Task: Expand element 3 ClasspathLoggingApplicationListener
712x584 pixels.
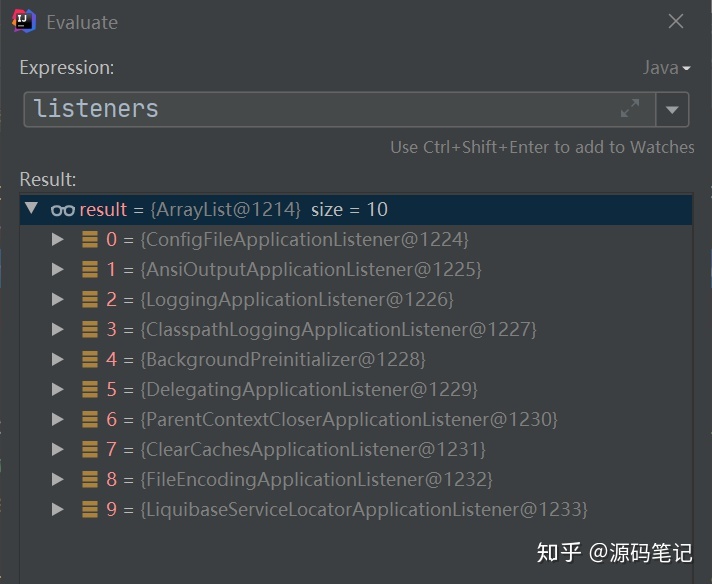Action: [58, 329]
